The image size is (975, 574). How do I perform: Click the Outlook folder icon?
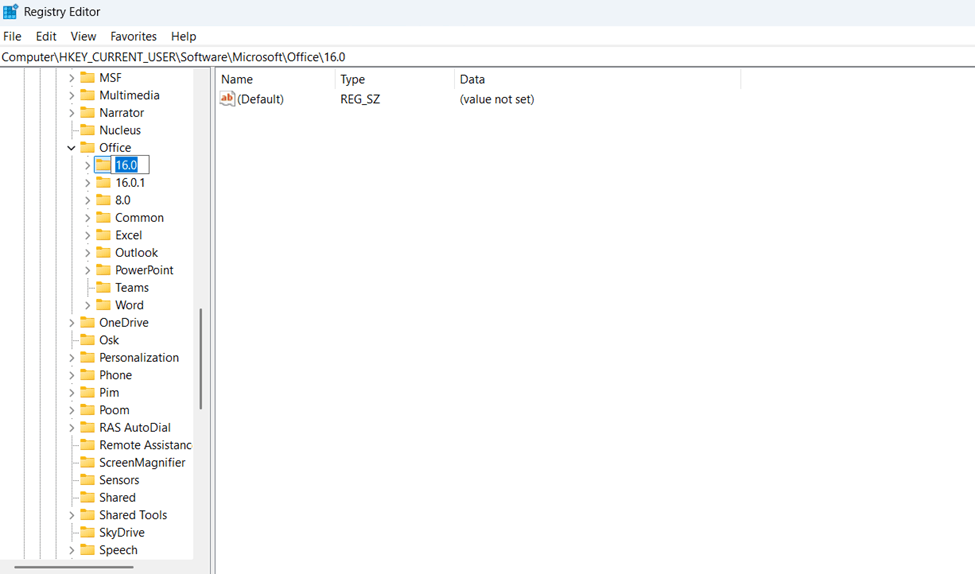[103, 252]
